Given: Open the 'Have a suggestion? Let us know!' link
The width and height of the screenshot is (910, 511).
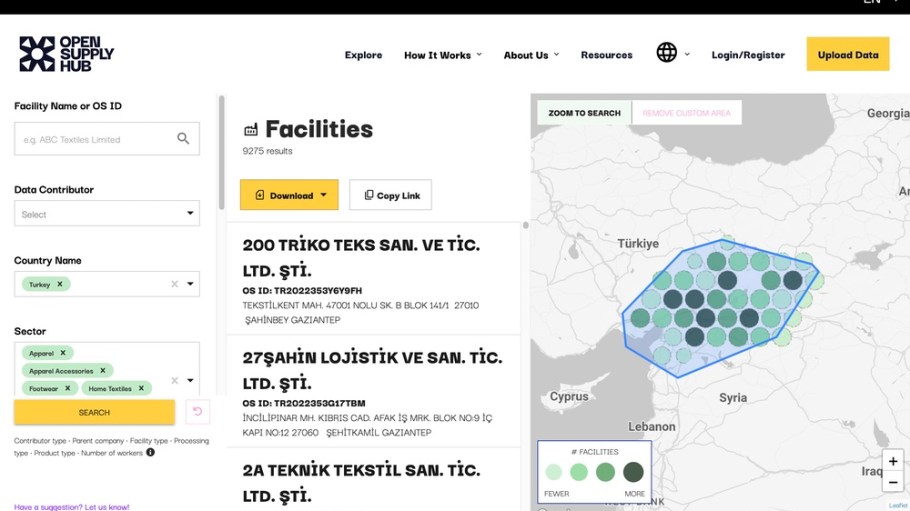Looking at the screenshot, I should click(71, 507).
